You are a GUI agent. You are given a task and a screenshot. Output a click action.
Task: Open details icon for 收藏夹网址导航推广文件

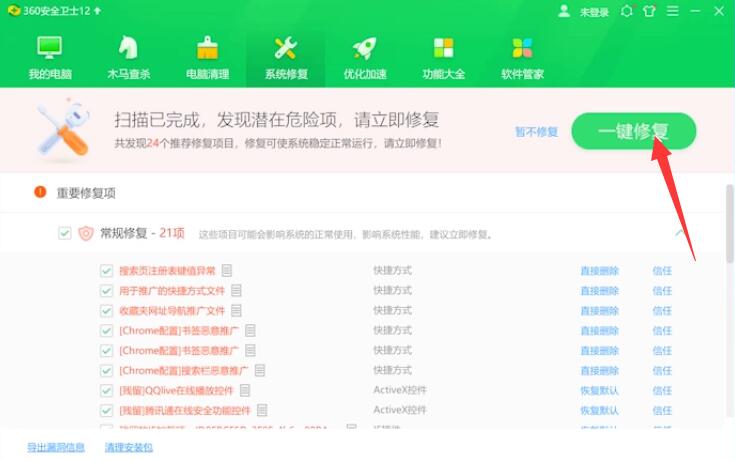click(x=236, y=310)
